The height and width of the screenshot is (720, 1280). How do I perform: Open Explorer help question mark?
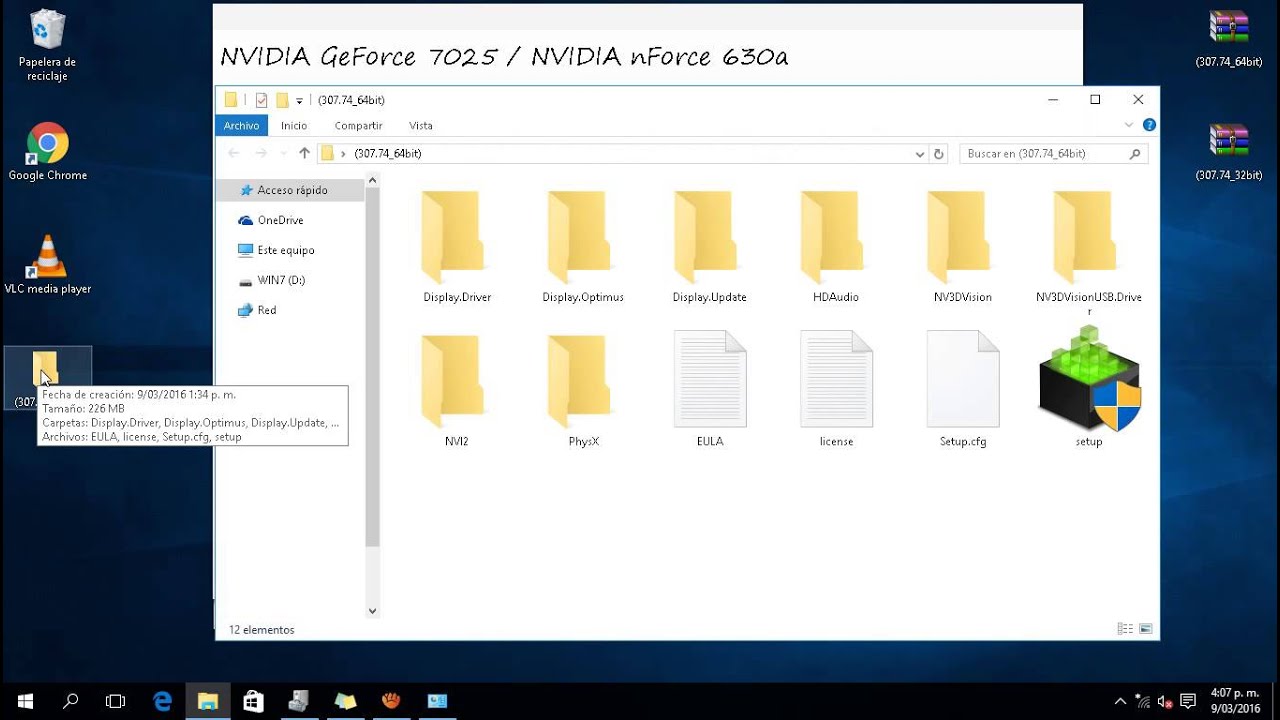[x=1149, y=125]
